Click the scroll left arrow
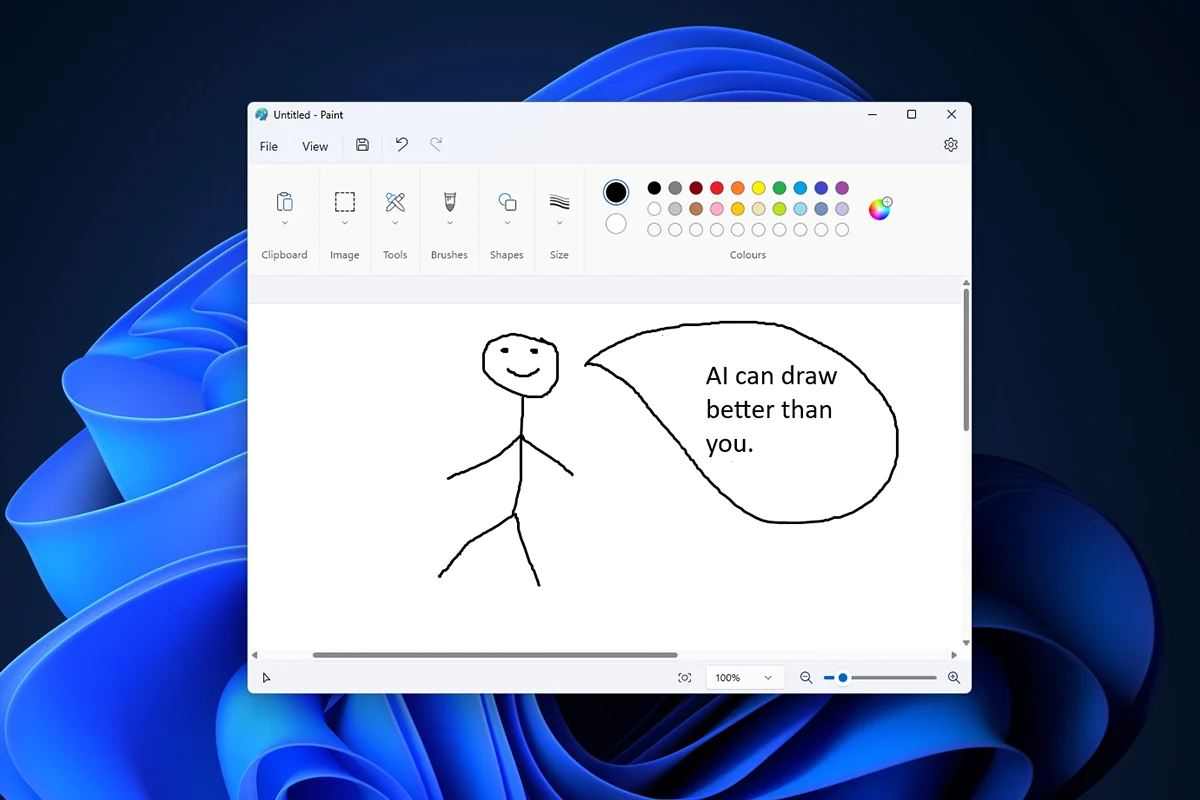The width and height of the screenshot is (1200, 800). (x=254, y=655)
